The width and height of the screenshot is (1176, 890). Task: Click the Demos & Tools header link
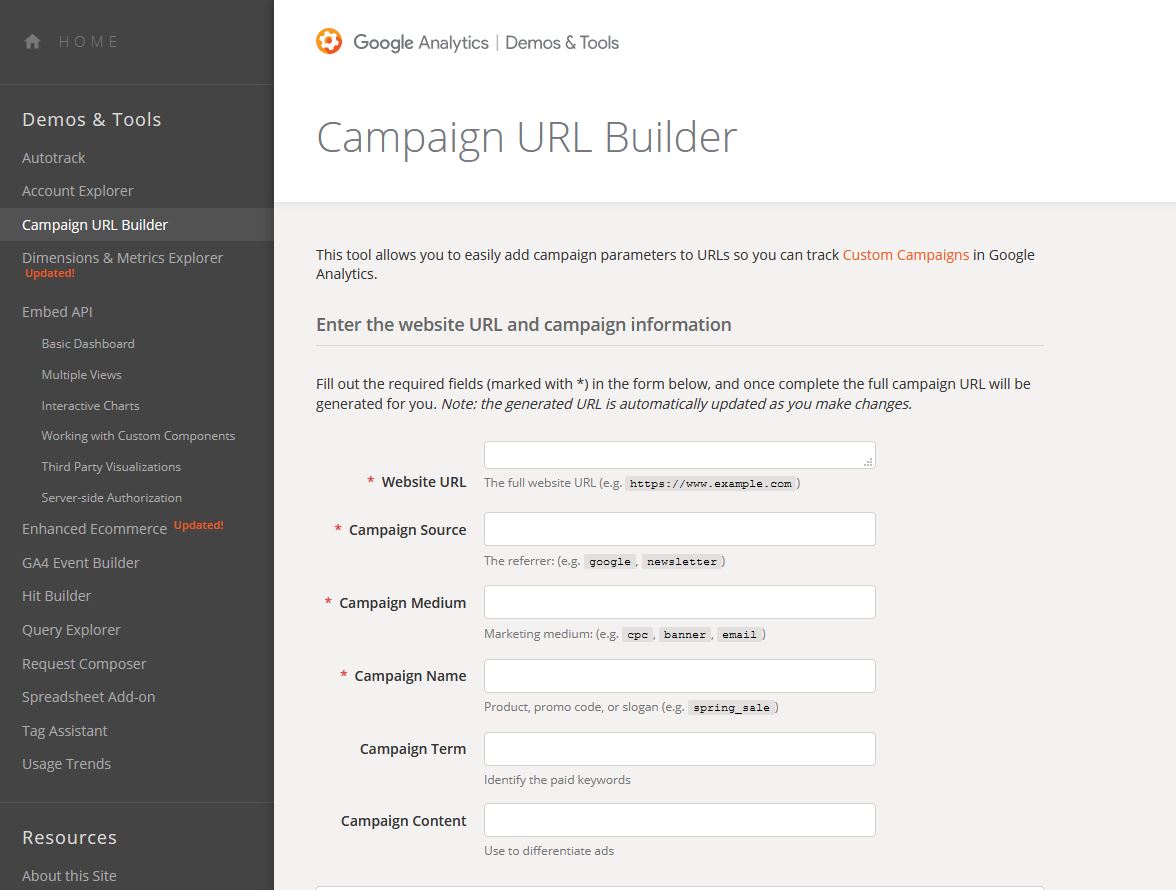[x=562, y=43]
